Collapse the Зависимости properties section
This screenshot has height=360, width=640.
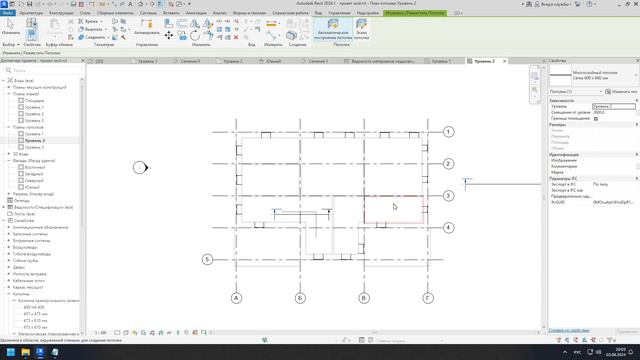[637, 100]
